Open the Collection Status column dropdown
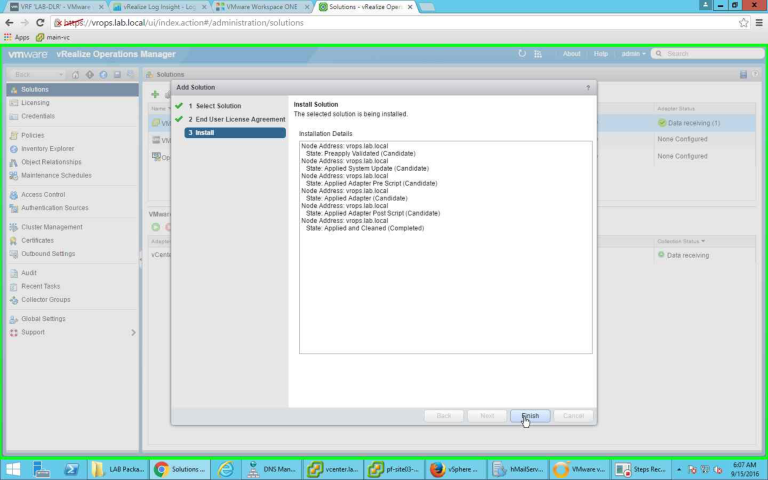Screen dimensions: 768x480 703,241
